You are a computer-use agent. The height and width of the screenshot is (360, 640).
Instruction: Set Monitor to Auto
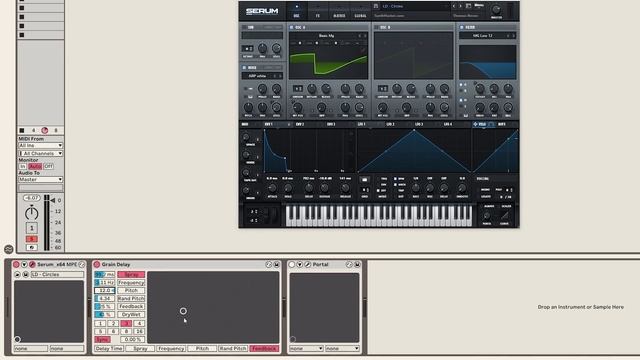click(35, 167)
